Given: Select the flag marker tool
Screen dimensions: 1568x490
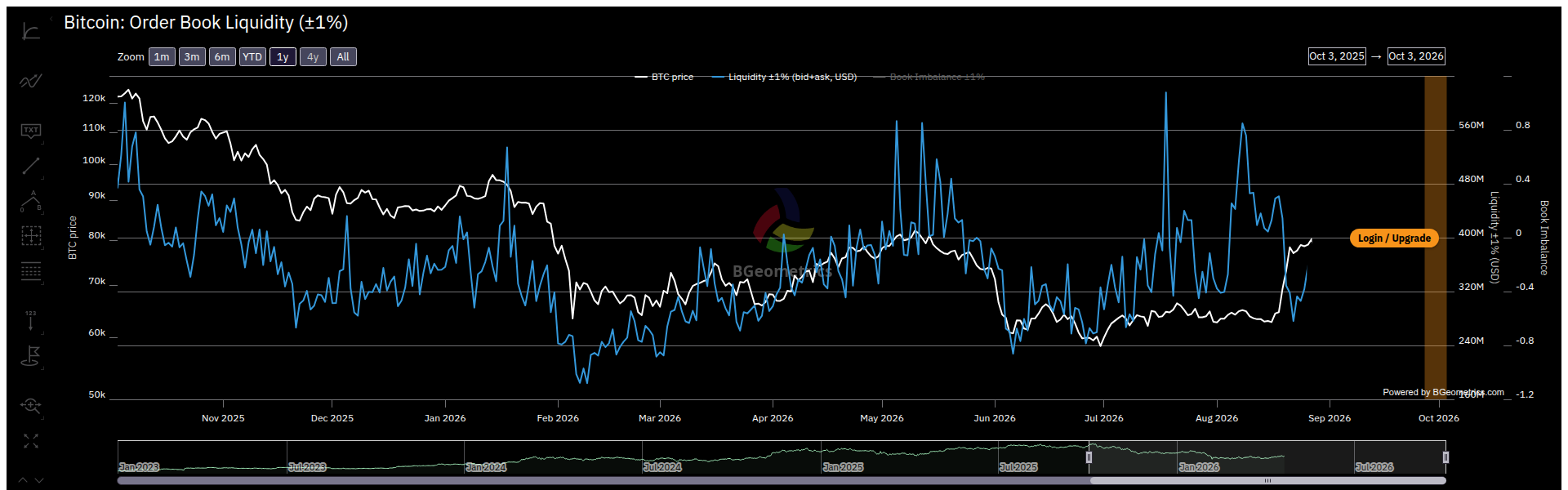Looking at the screenshot, I should (x=31, y=356).
